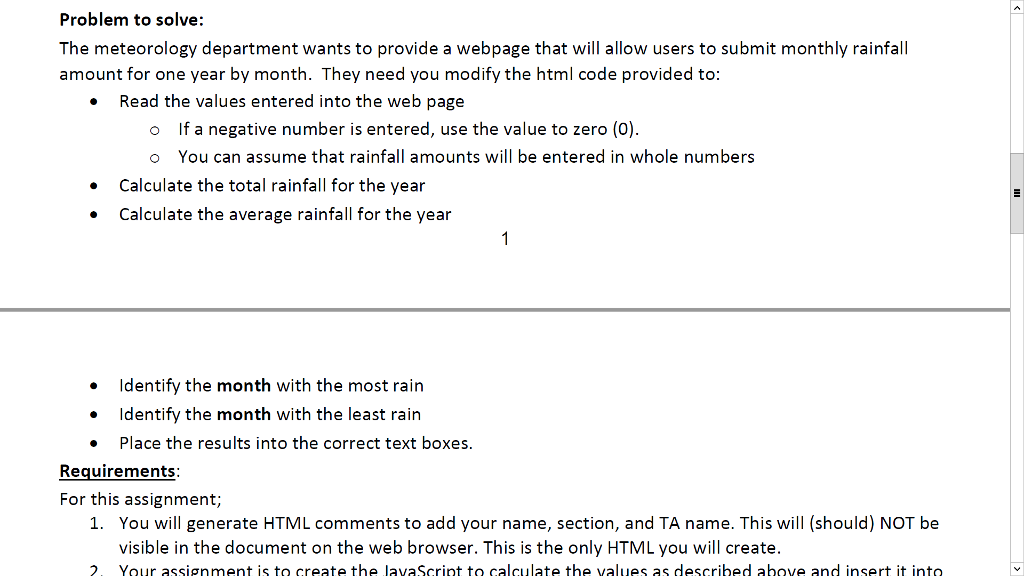Click the 'amount for one year by month' line
Image resolution: width=1024 pixels, height=576 pixels.
(x=390, y=74)
